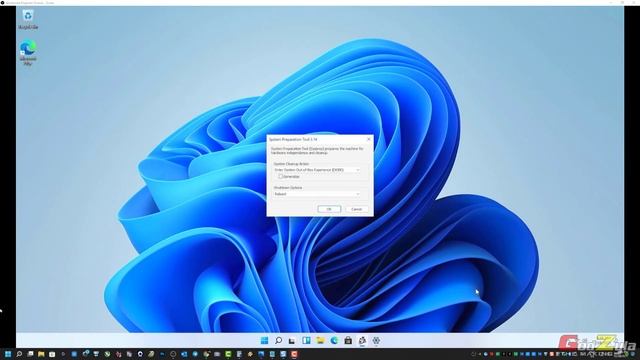Open the Shutdown Options dropdown
The height and width of the screenshot is (360, 640).
click(317, 194)
